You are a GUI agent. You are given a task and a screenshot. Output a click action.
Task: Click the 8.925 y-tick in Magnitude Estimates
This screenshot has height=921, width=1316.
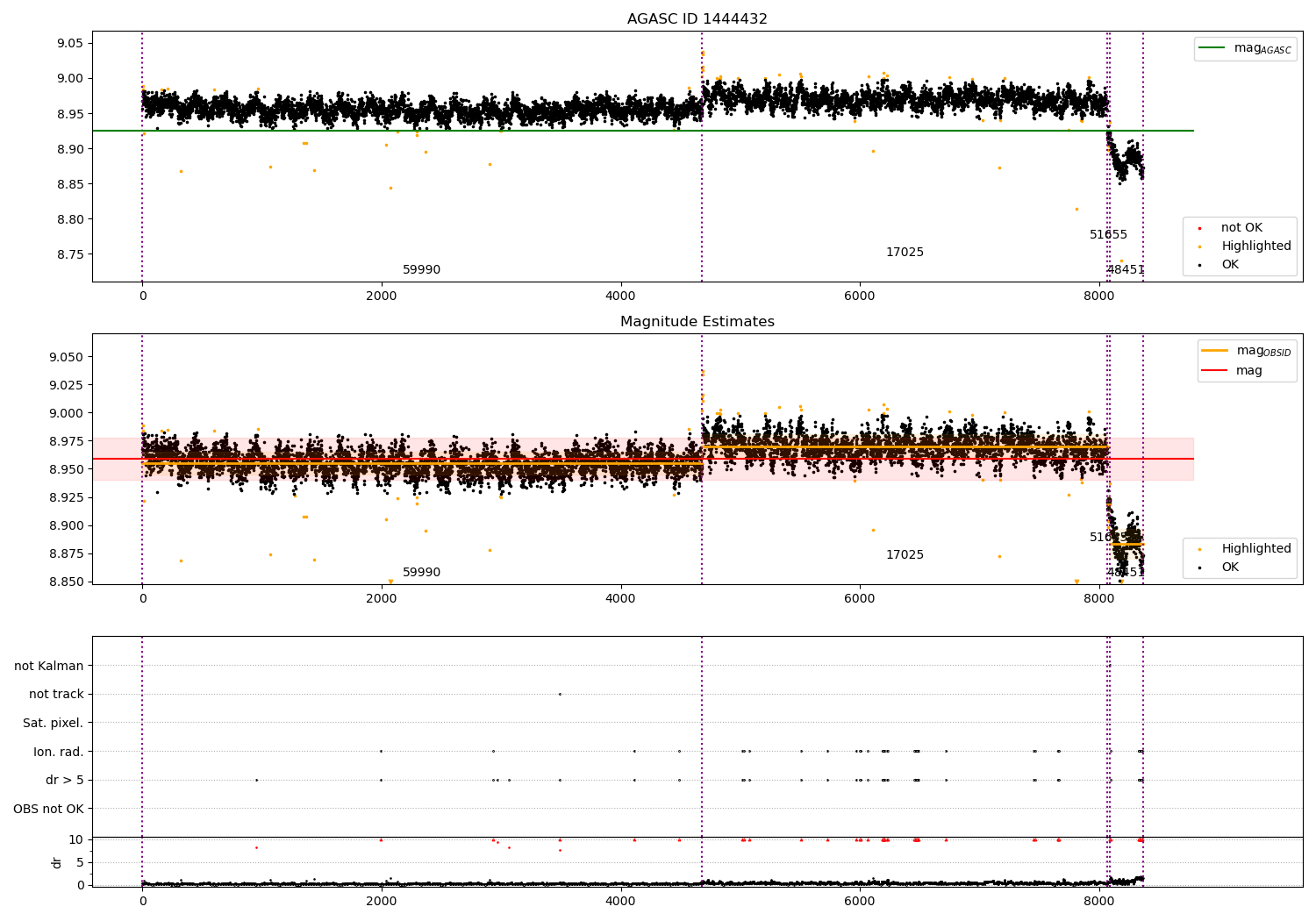click(66, 497)
